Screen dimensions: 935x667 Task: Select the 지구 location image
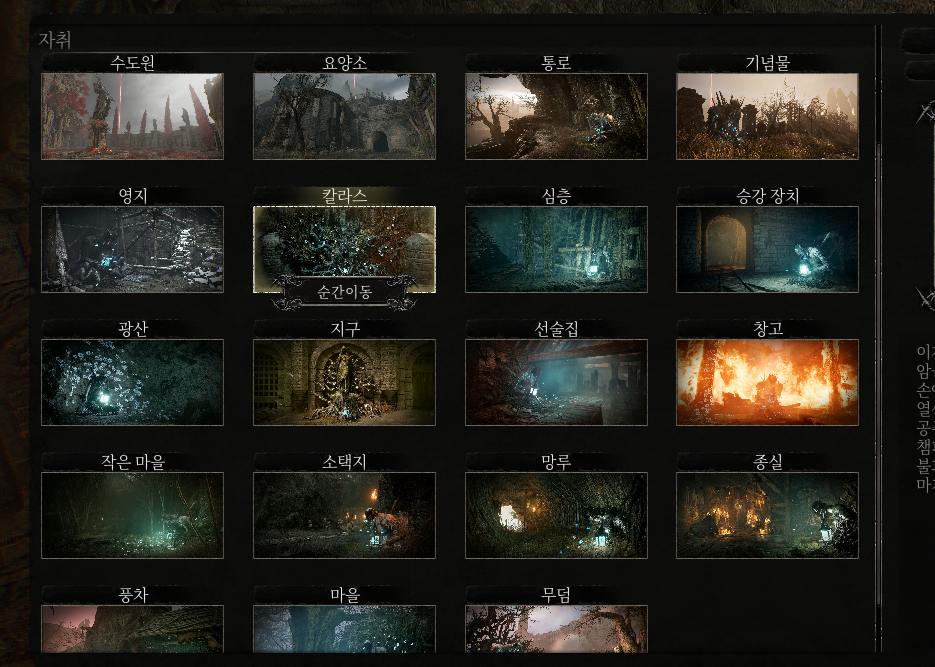point(344,382)
